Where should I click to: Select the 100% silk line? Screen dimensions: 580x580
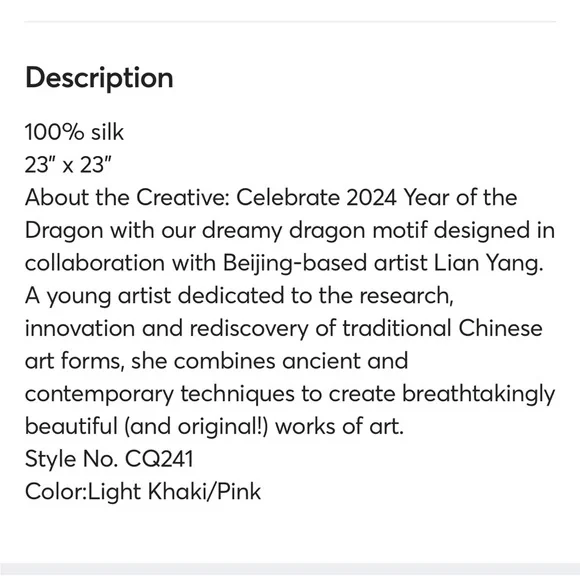pos(74,132)
